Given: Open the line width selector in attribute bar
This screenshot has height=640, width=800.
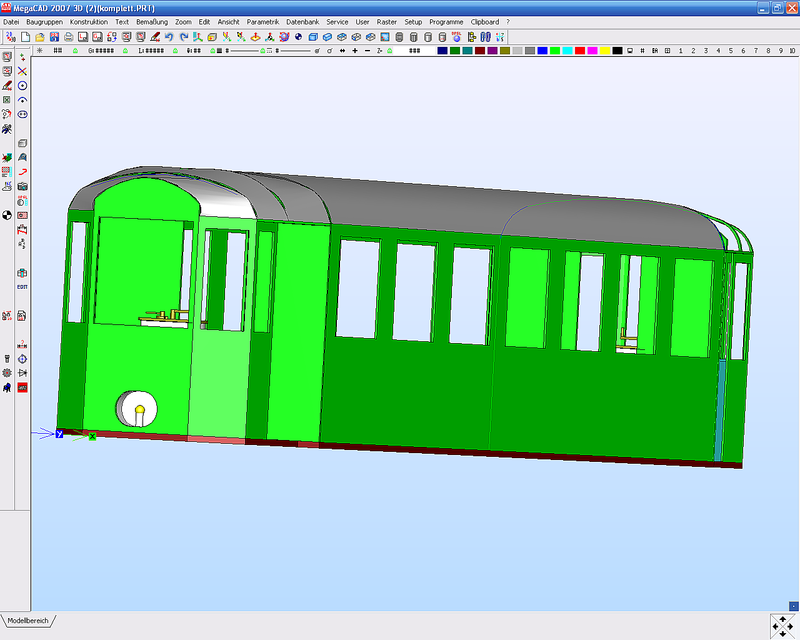Looking at the screenshot, I should [240, 51].
